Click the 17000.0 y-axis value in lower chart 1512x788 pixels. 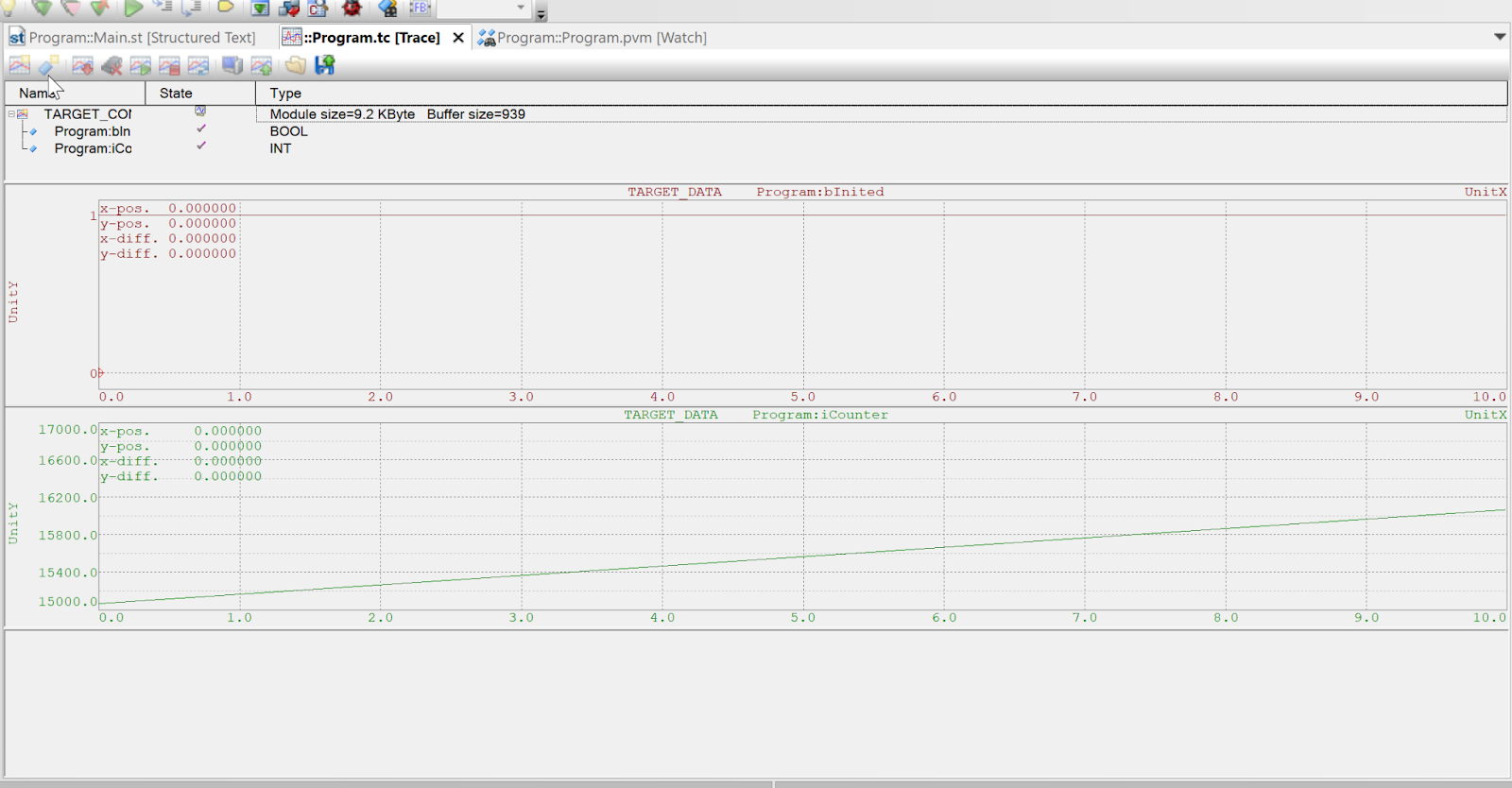(67, 429)
